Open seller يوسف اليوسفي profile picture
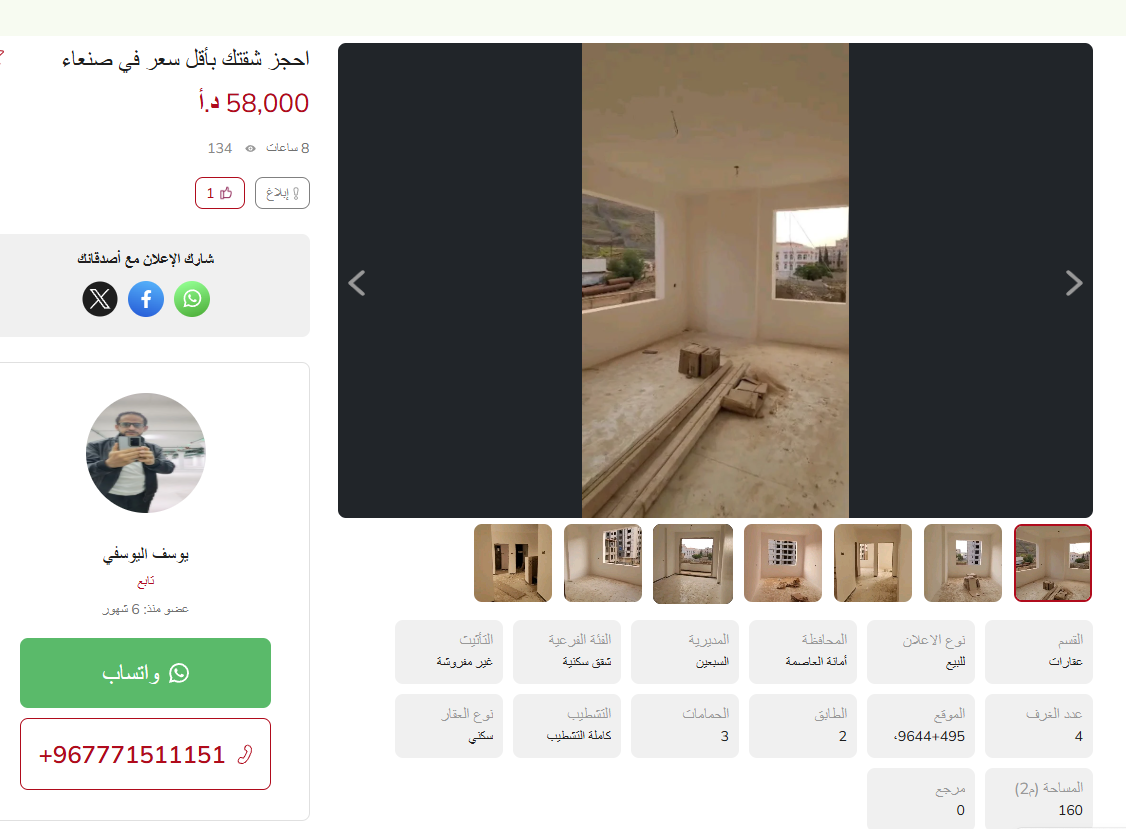The width and height of the screenshot is (1126, 829). click(146, 453)
